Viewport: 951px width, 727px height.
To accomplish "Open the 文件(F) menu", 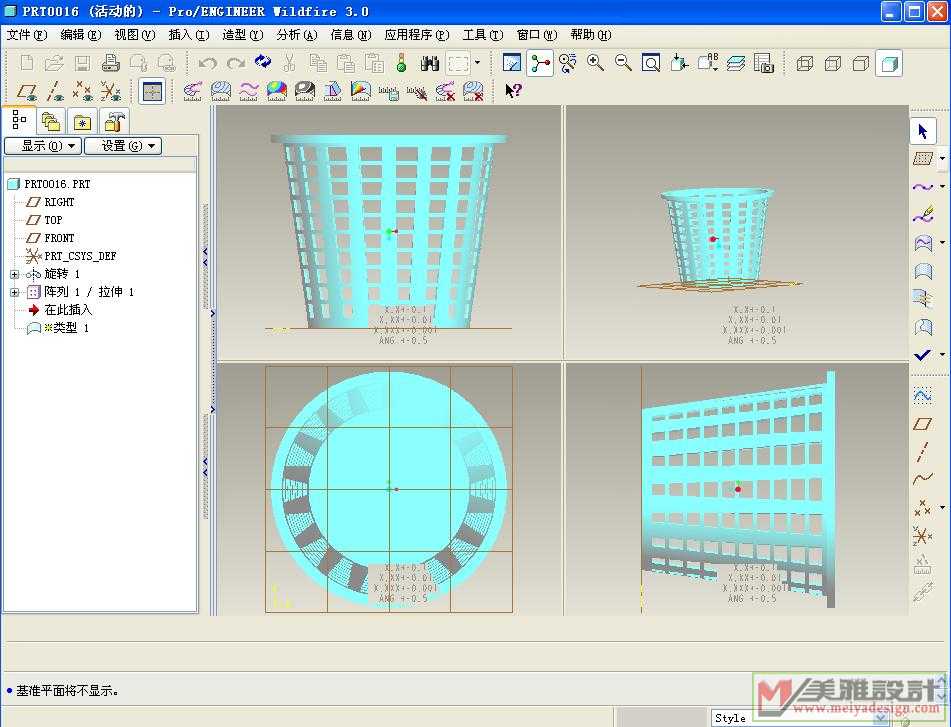I will tap(27, 35).
